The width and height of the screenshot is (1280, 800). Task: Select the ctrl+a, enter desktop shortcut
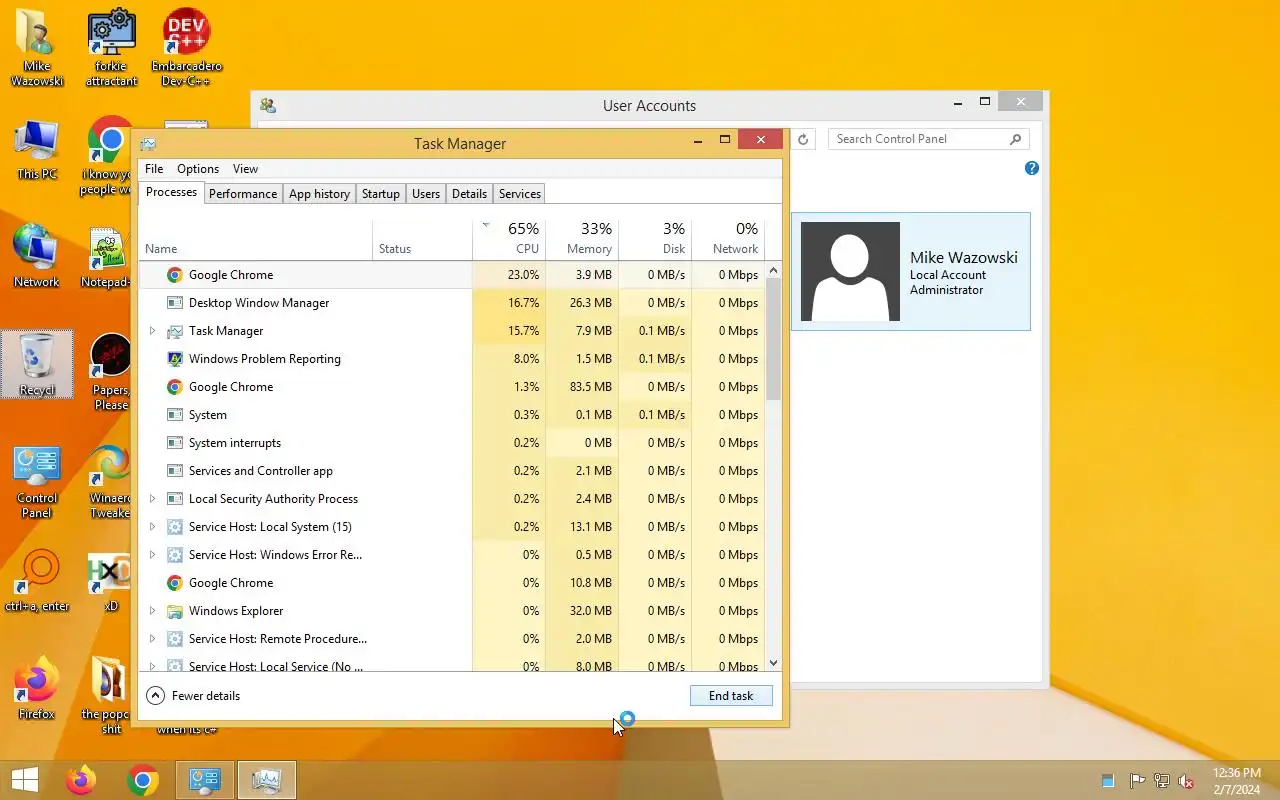[37, 580]
